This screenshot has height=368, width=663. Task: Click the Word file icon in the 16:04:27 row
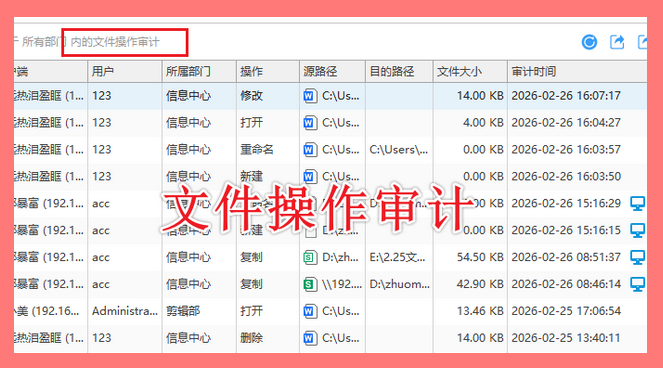[x=310, y=123]
